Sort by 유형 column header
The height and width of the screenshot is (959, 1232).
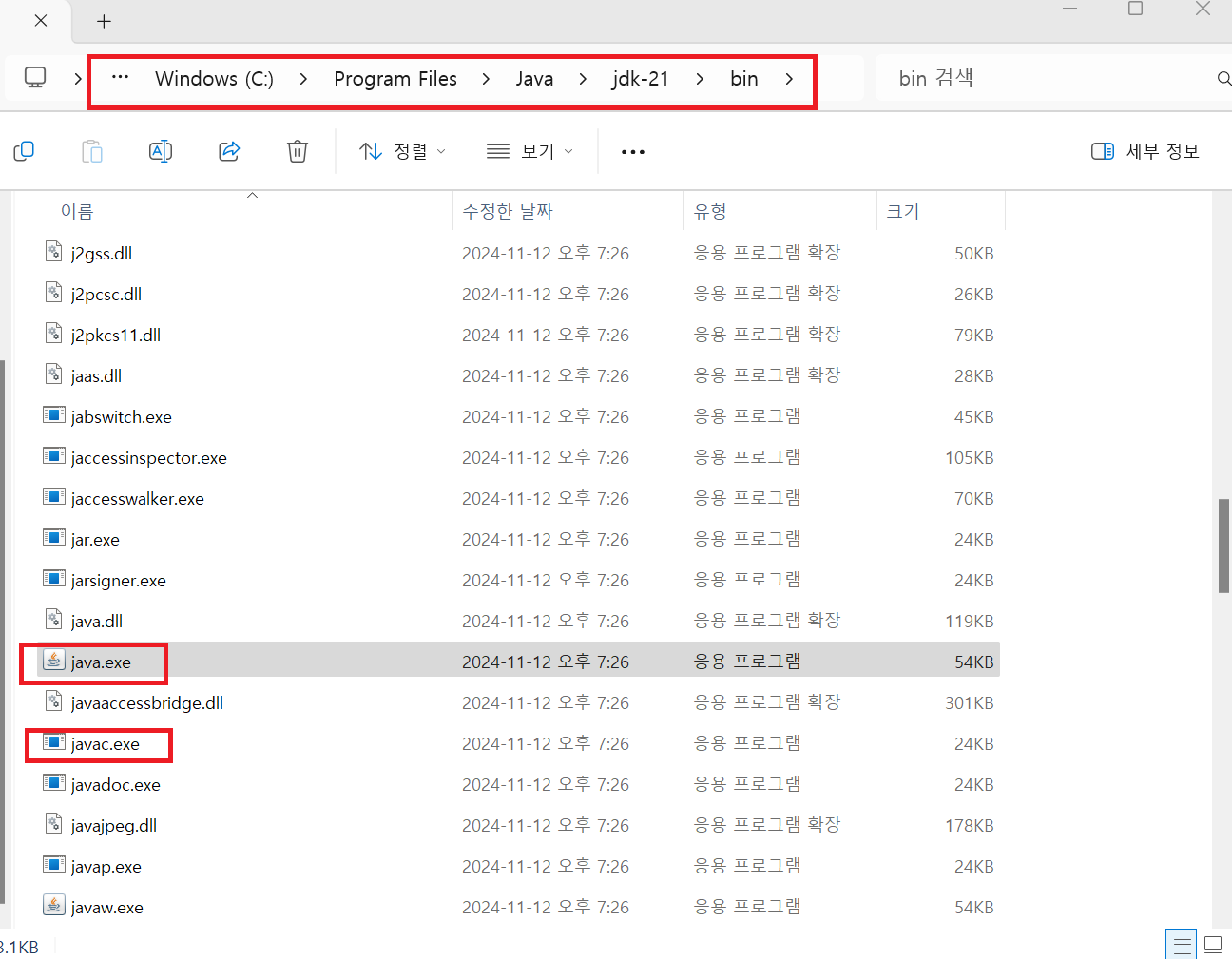(710, 211)
